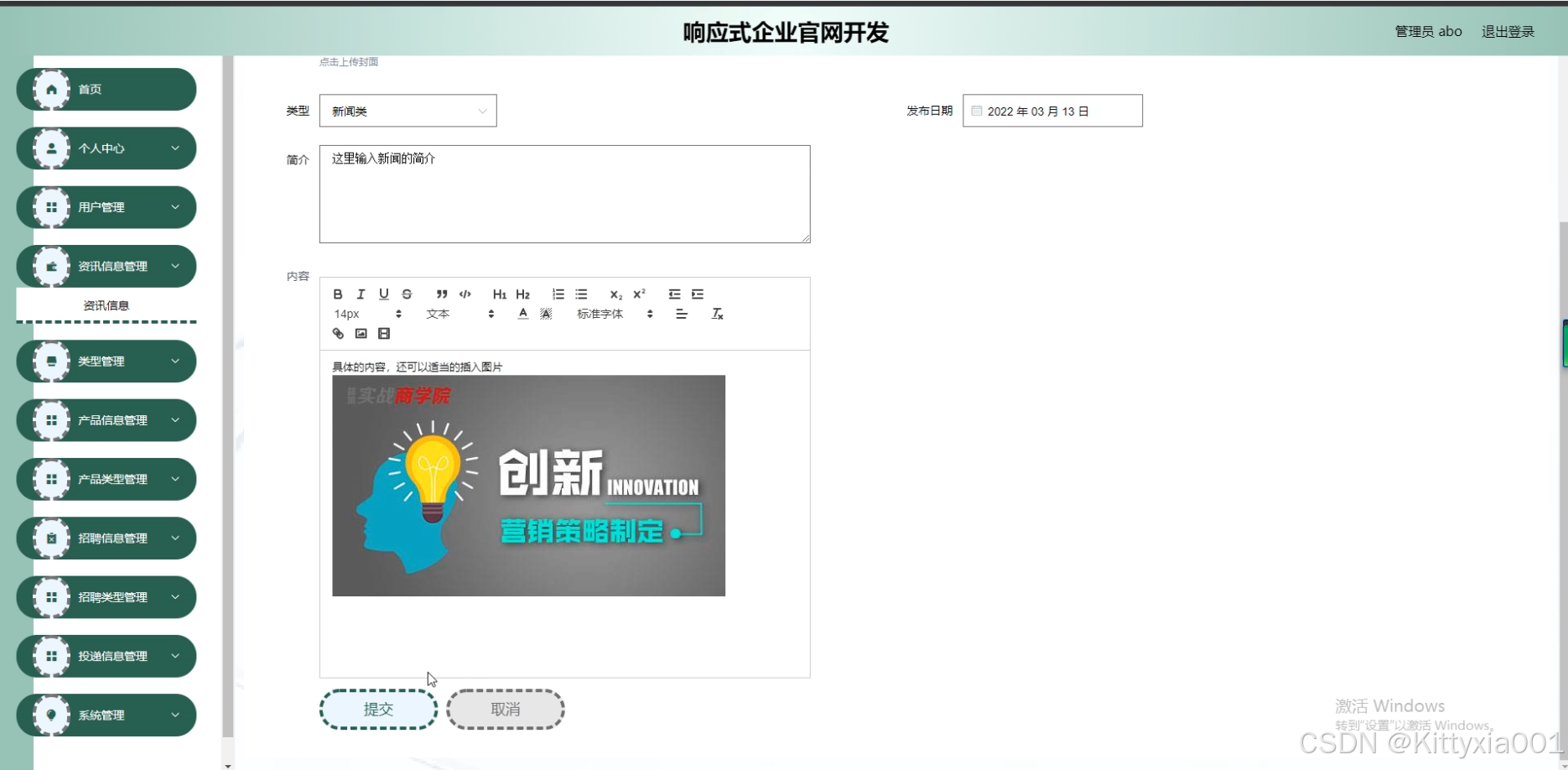
Task: Select the 资讯信息 submenu item
Action: point(106,305)
